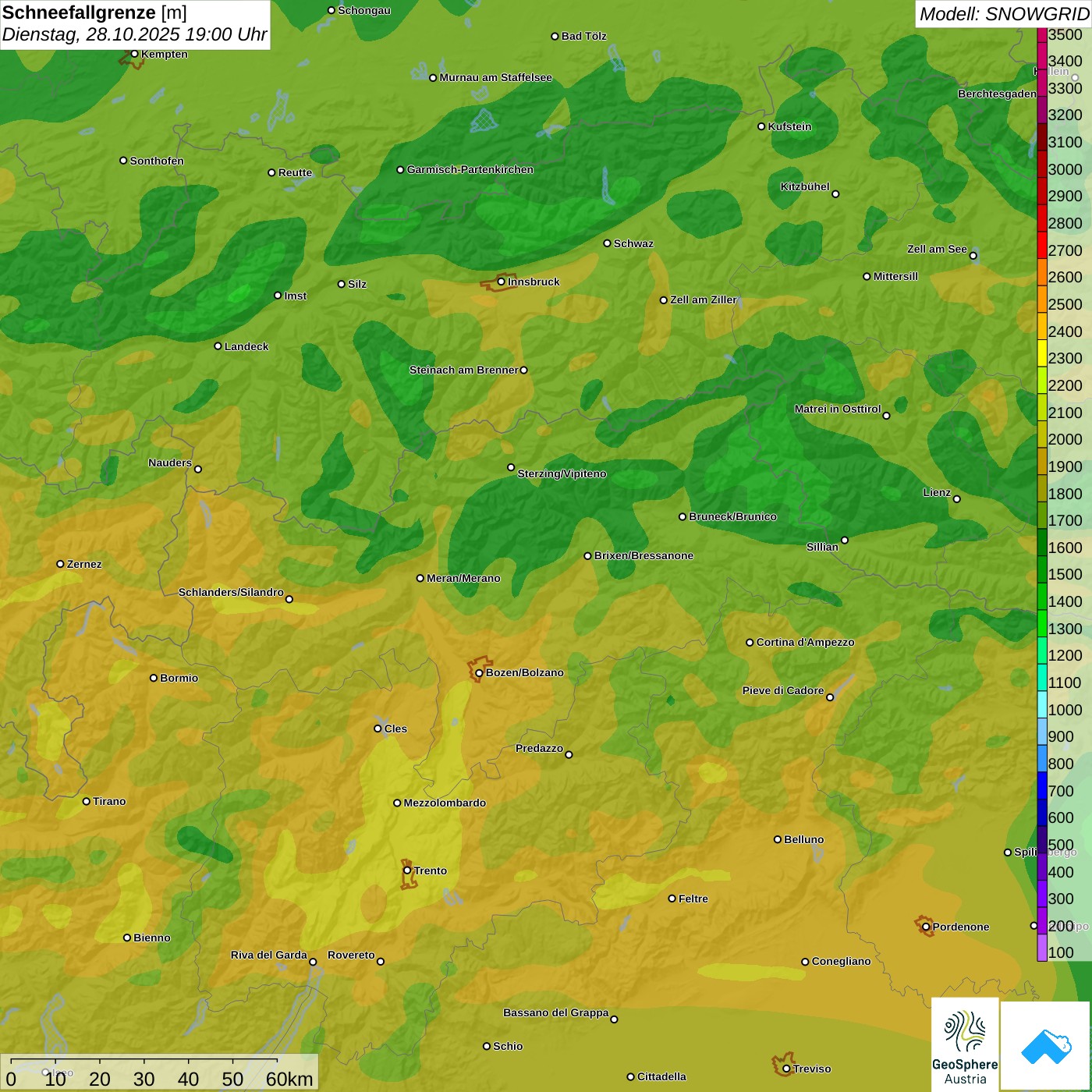
Task: Select the Lienz location marker
Action: point(957,499)
